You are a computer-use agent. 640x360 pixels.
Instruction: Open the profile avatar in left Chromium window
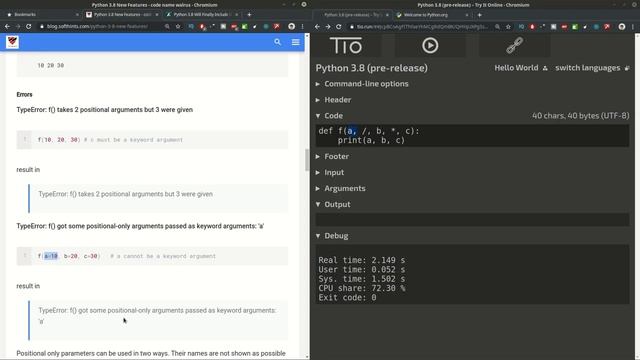(291, 26)
